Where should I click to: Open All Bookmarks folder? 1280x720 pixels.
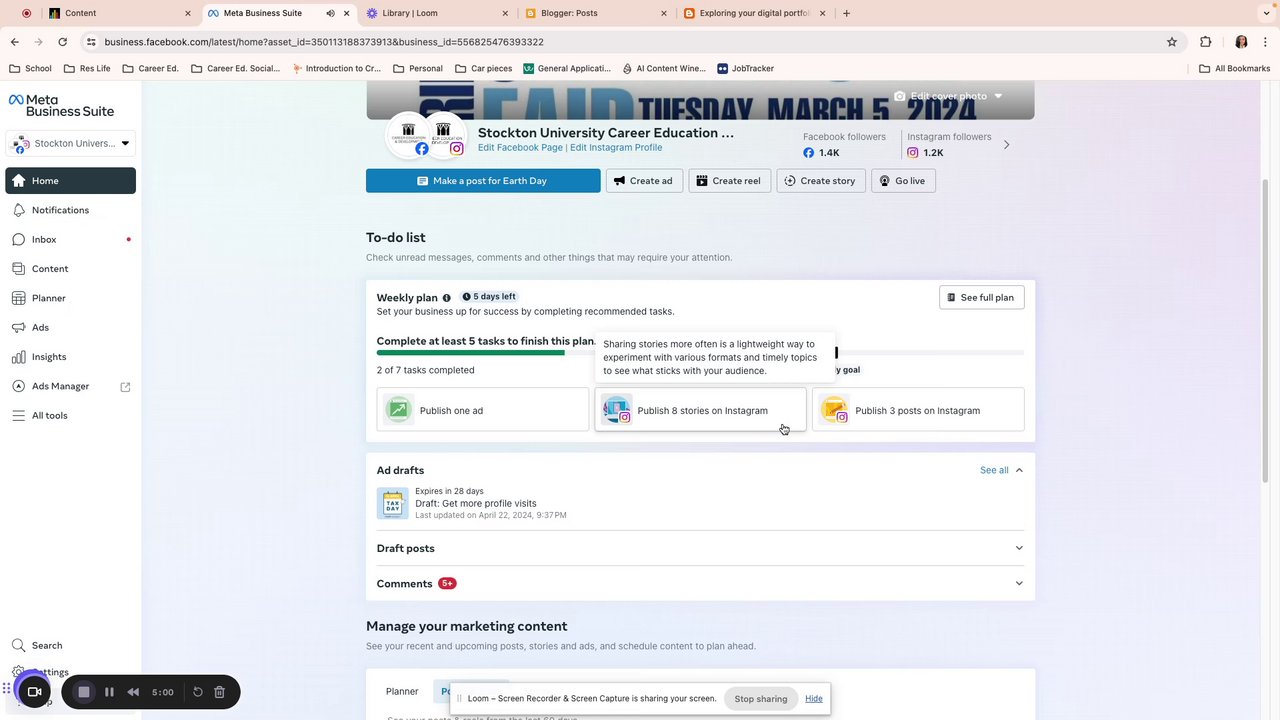point(1234,69)
